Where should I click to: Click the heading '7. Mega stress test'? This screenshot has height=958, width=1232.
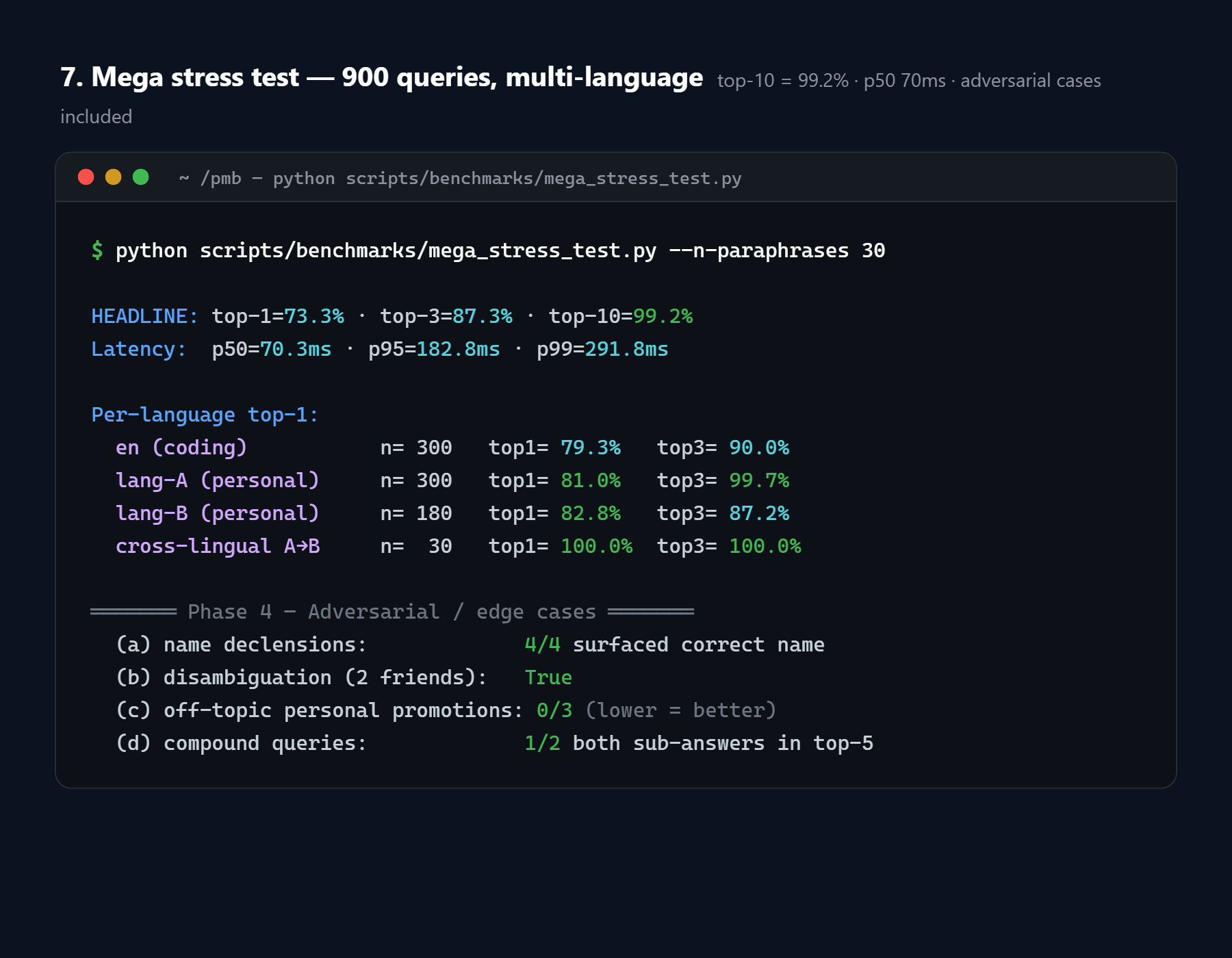point(180,77)
